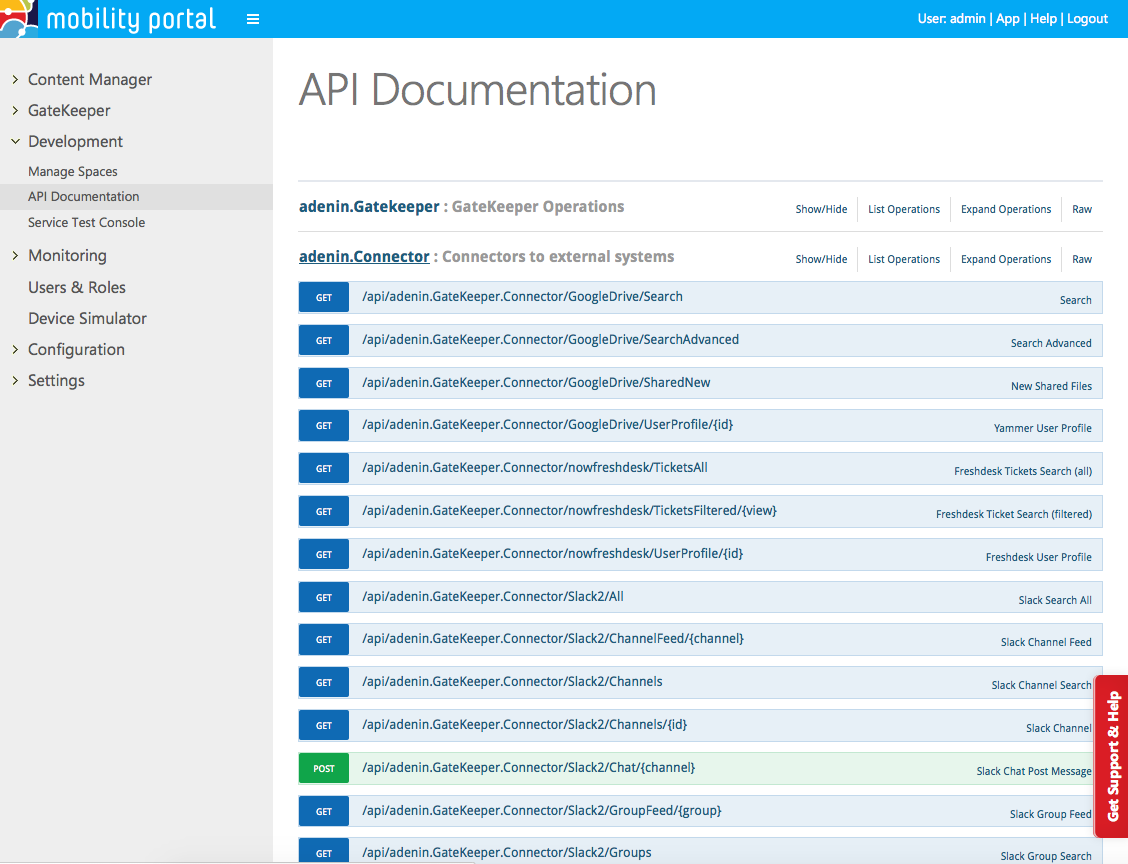Viewport: 1128px width, 864px height.
Task: Click GET badge for nowfreshdesk/TicketsAll
Action: [324, 469]
